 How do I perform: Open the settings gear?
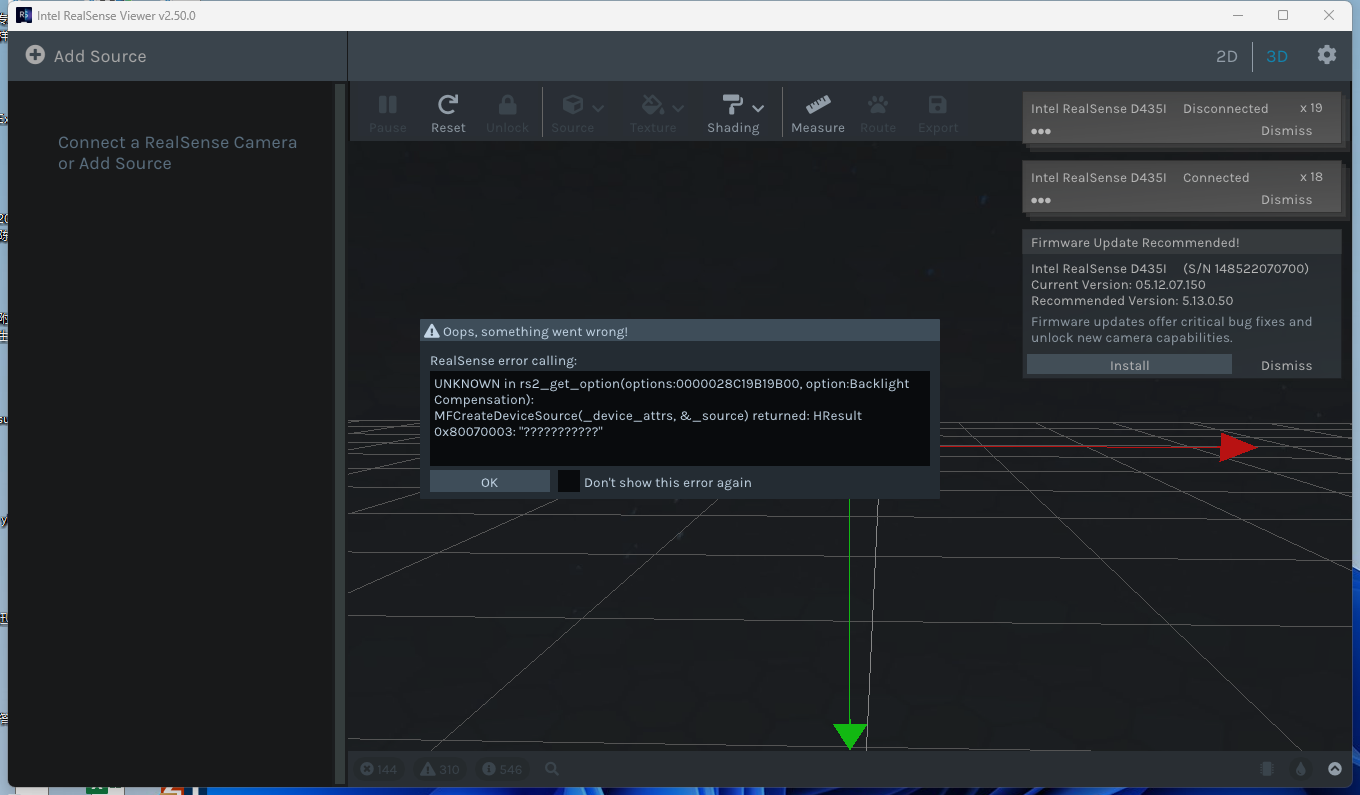pos(1327,56)
